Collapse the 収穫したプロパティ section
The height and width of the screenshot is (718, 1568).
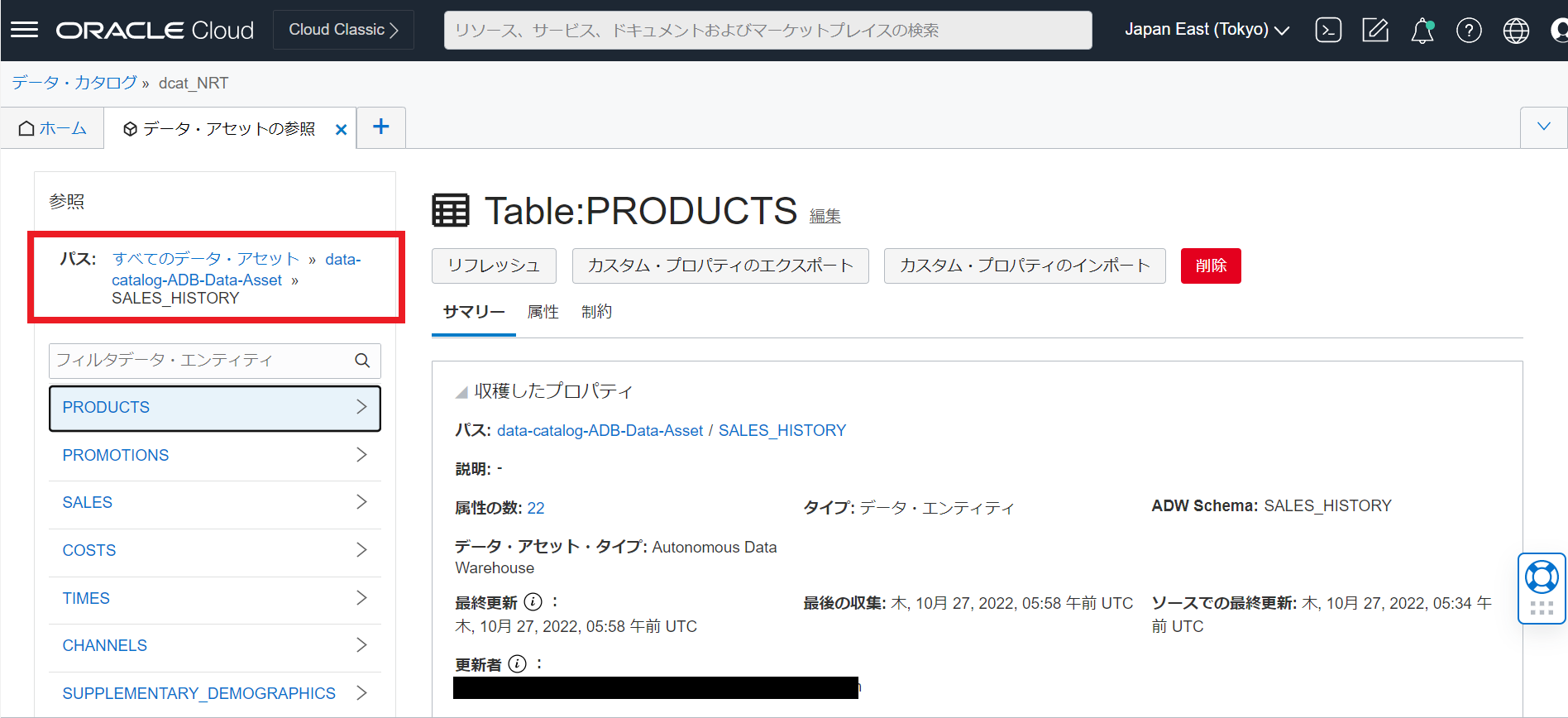(461, 392)
